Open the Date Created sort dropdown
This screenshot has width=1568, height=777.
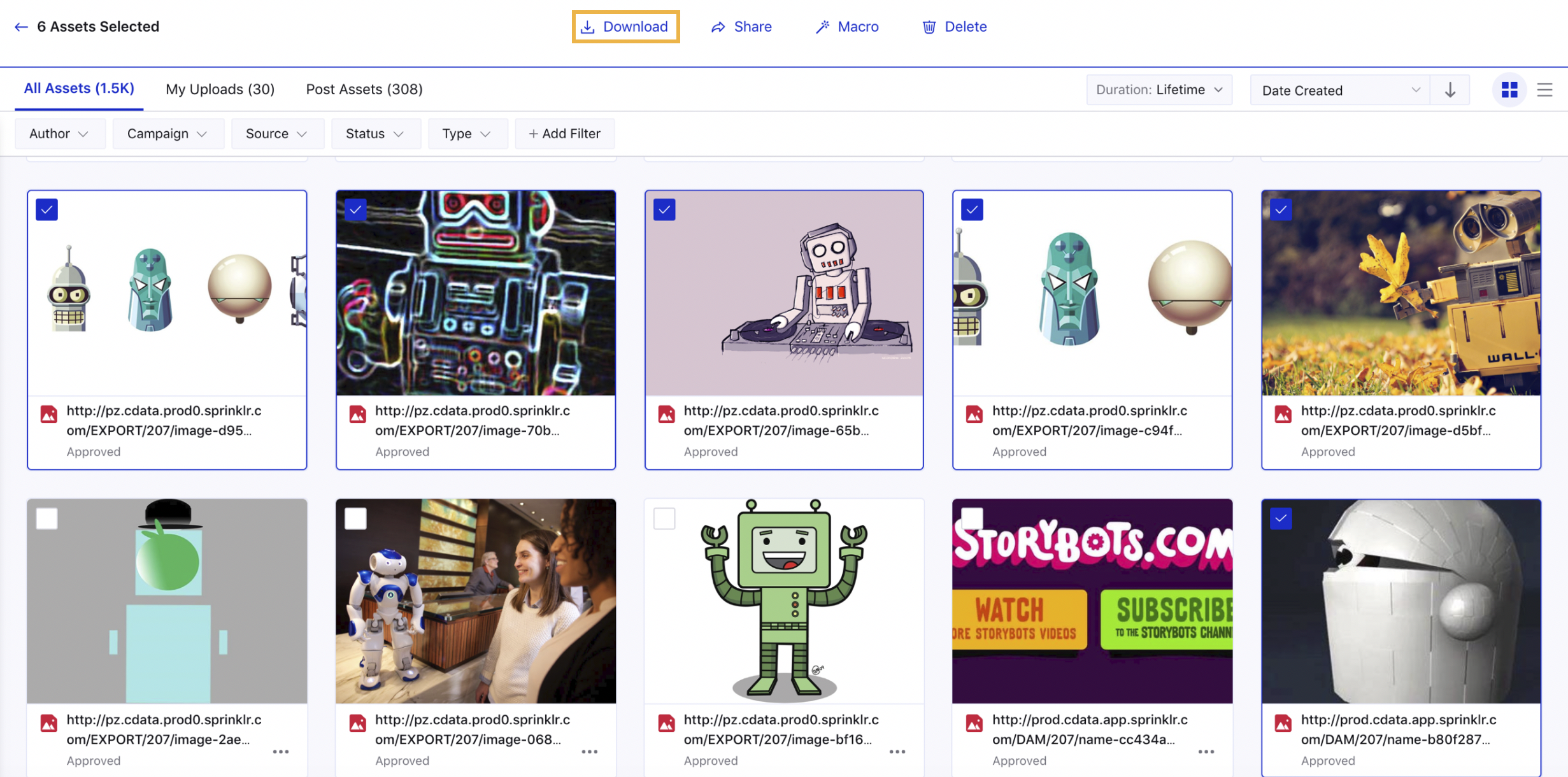point(1340,90)
